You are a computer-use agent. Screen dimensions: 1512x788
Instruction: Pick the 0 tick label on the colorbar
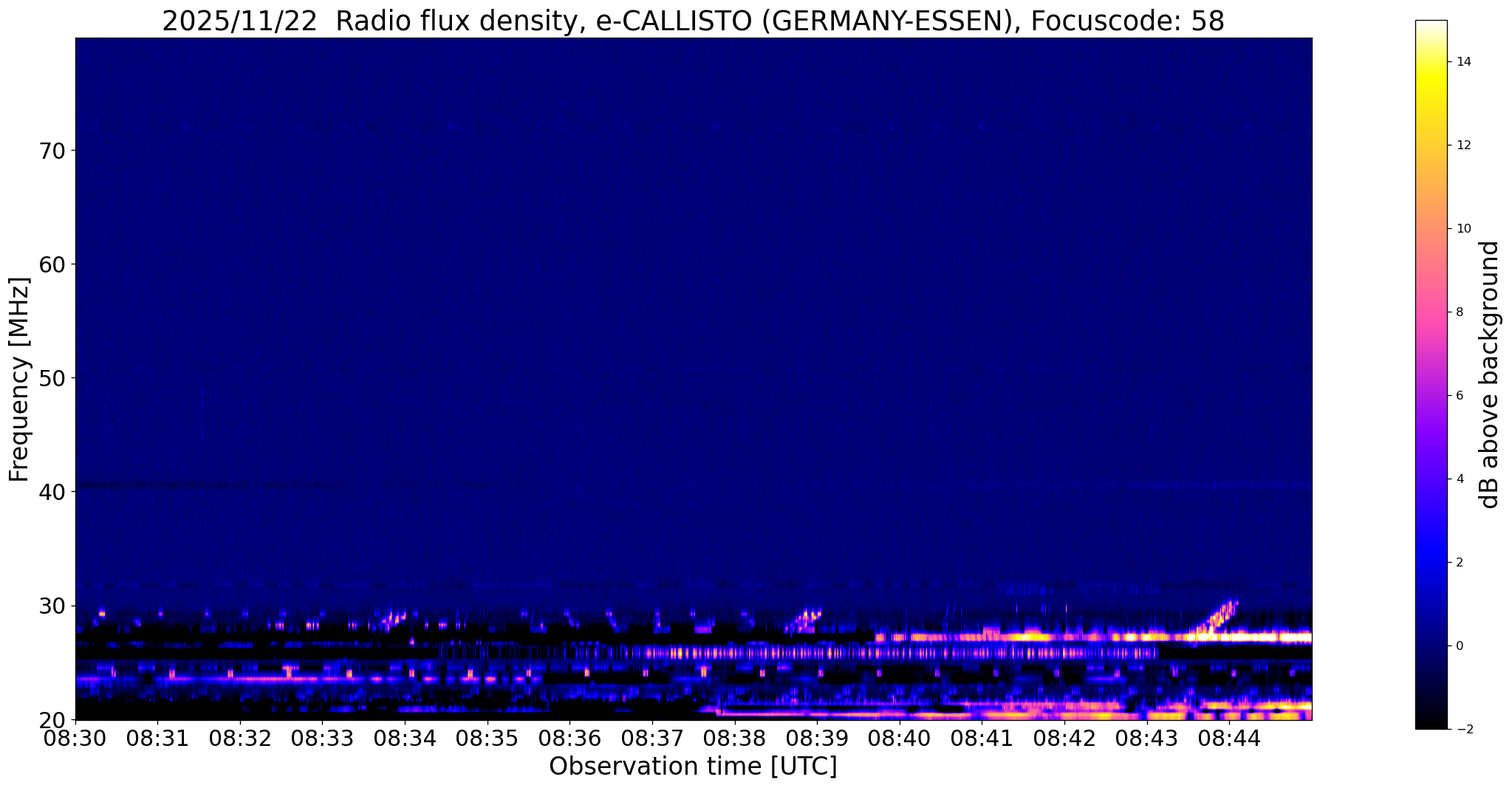click(1460, 646)
